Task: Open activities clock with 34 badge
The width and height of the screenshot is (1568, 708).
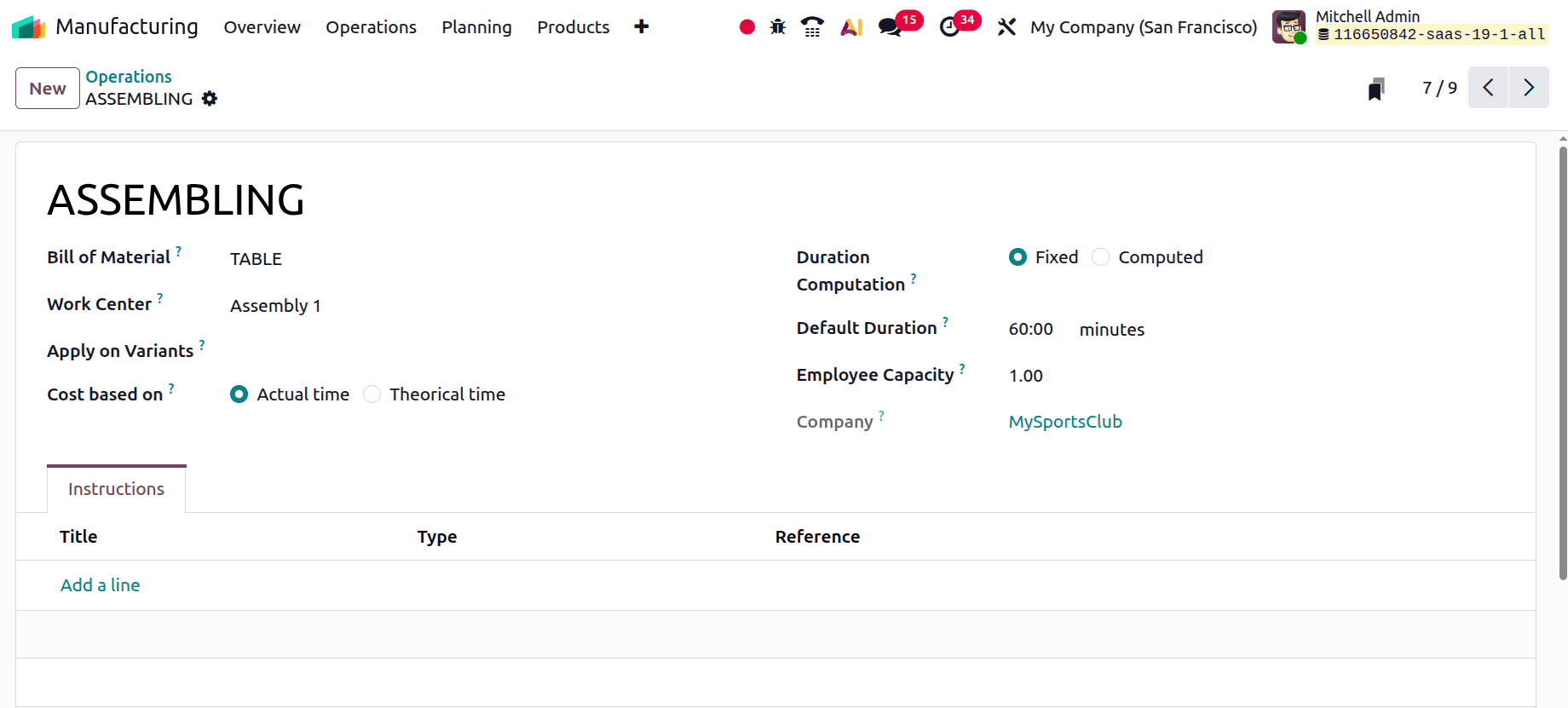Action: pos(960,26)
